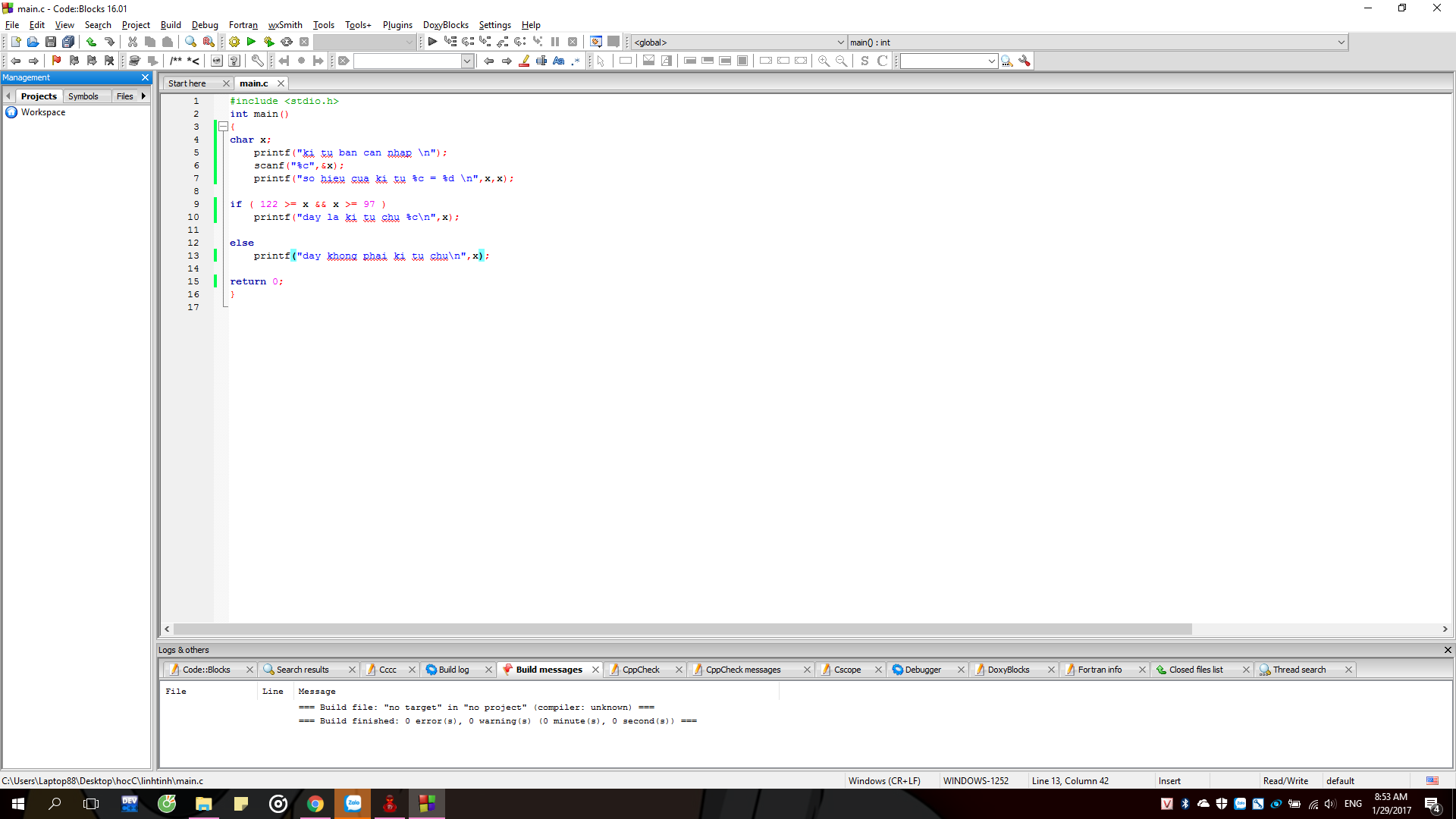Click the Save file icon
The image size is (1456, 819).
(x=50, y=42)
